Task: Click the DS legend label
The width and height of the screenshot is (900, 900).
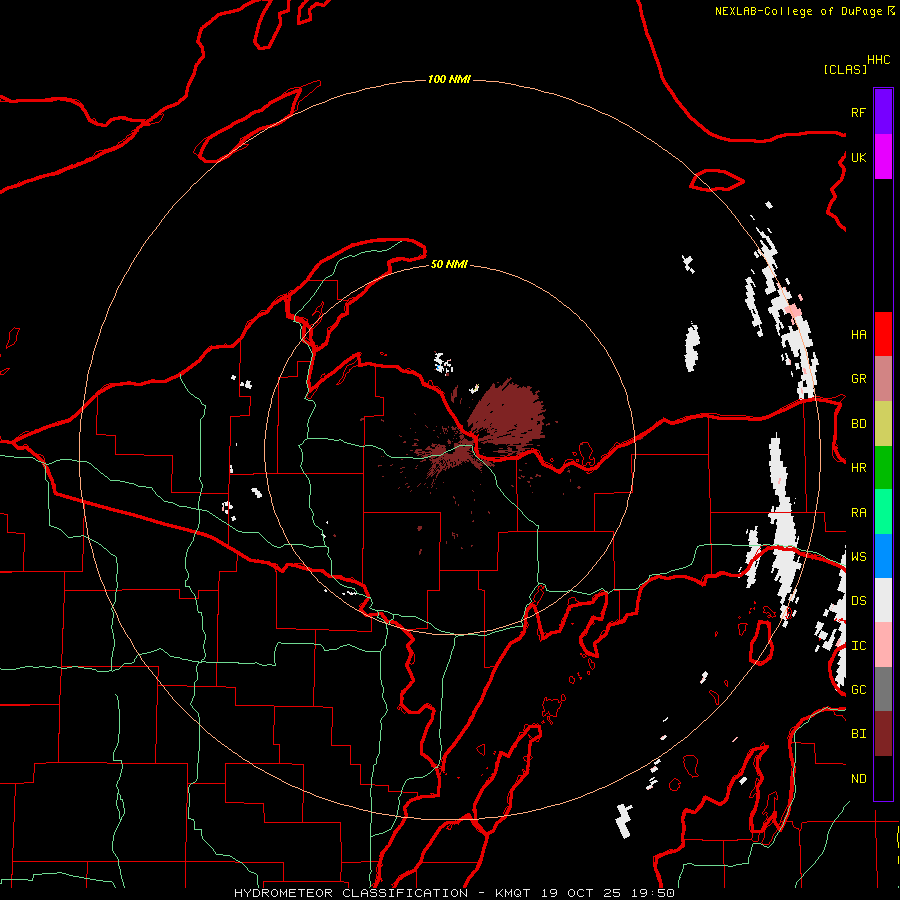Action: 858,601
